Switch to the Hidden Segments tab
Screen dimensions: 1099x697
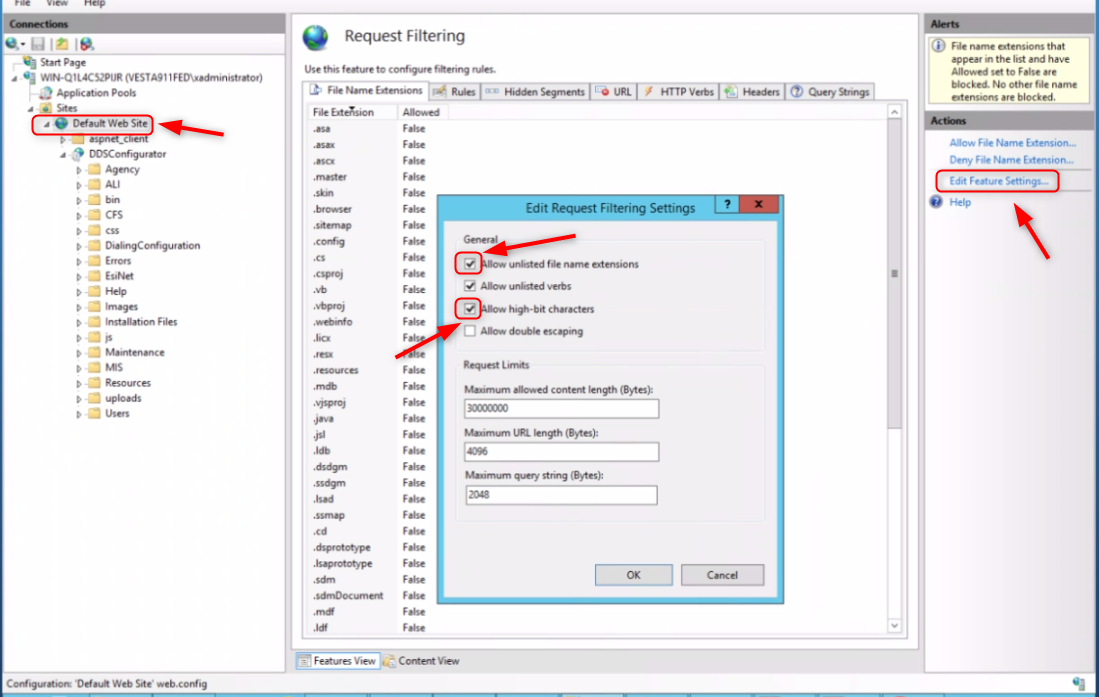[535, 92]
